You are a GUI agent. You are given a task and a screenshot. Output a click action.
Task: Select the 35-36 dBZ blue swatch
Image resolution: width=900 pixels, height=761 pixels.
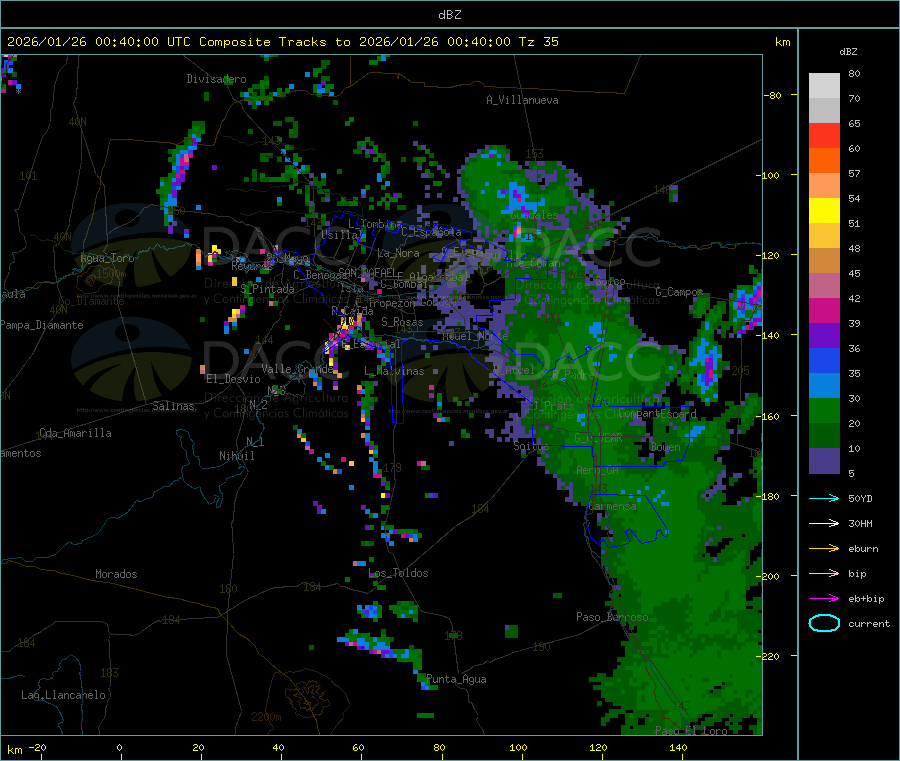tap(824, 360)
